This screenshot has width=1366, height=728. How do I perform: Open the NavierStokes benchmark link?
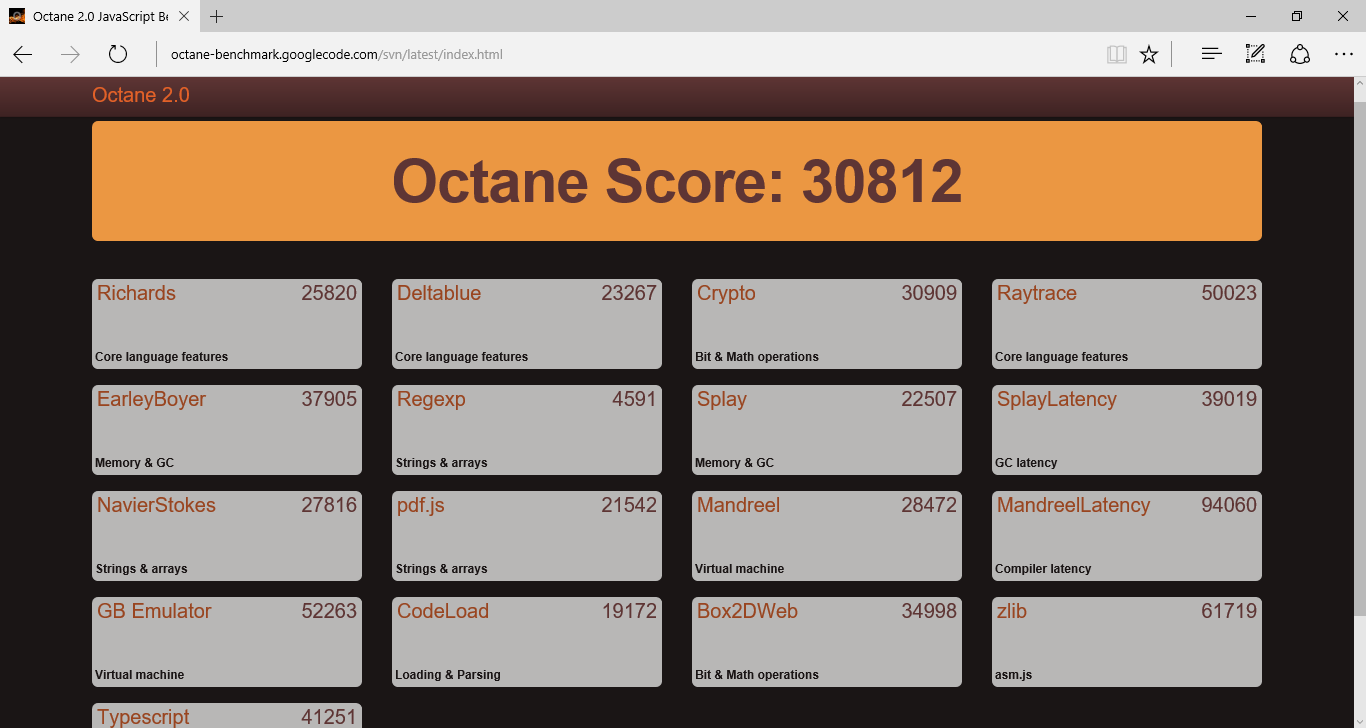tap(156, 505)
